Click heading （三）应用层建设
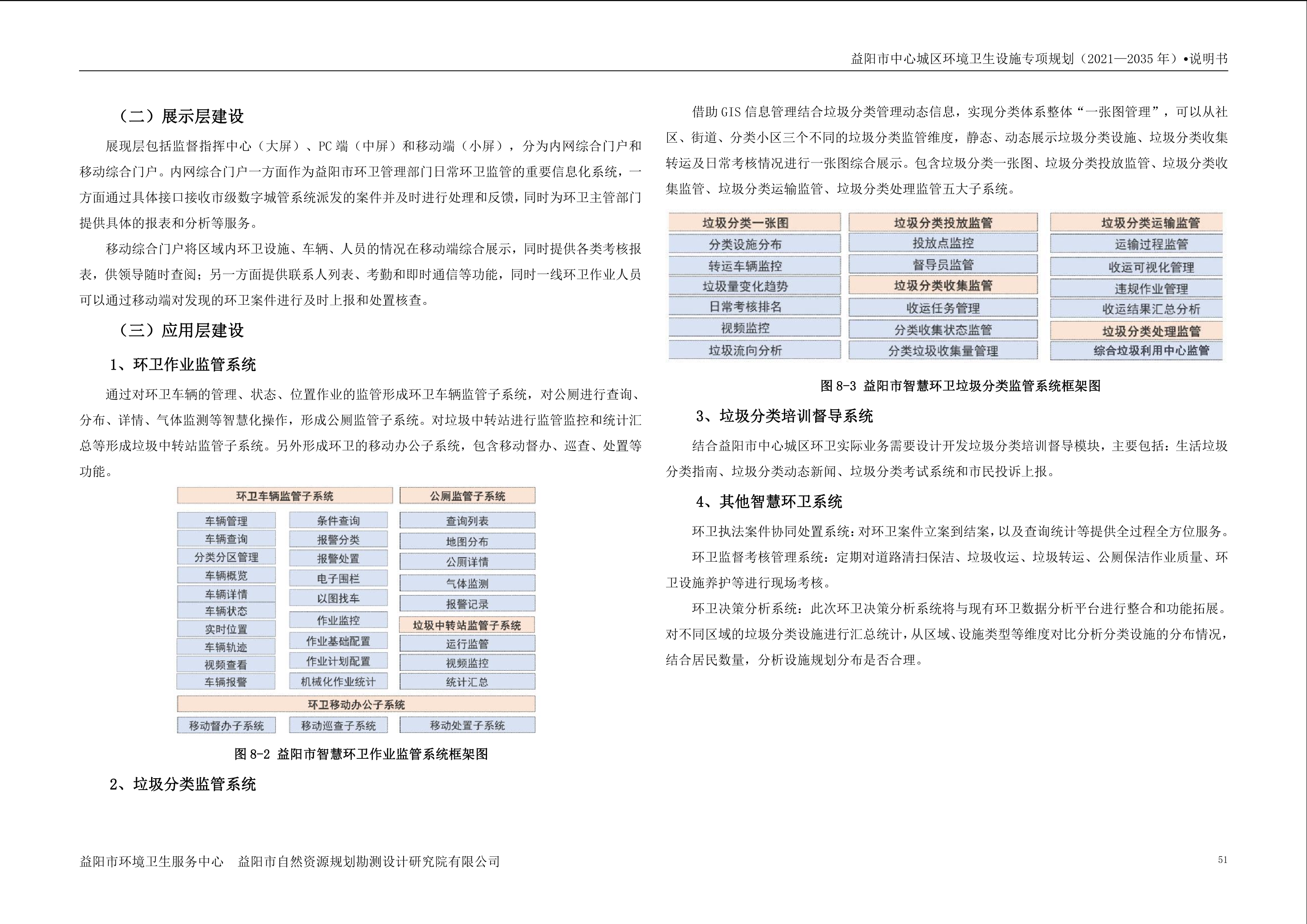The height and width of the screenshot is (924, 1307). point(181,331)
